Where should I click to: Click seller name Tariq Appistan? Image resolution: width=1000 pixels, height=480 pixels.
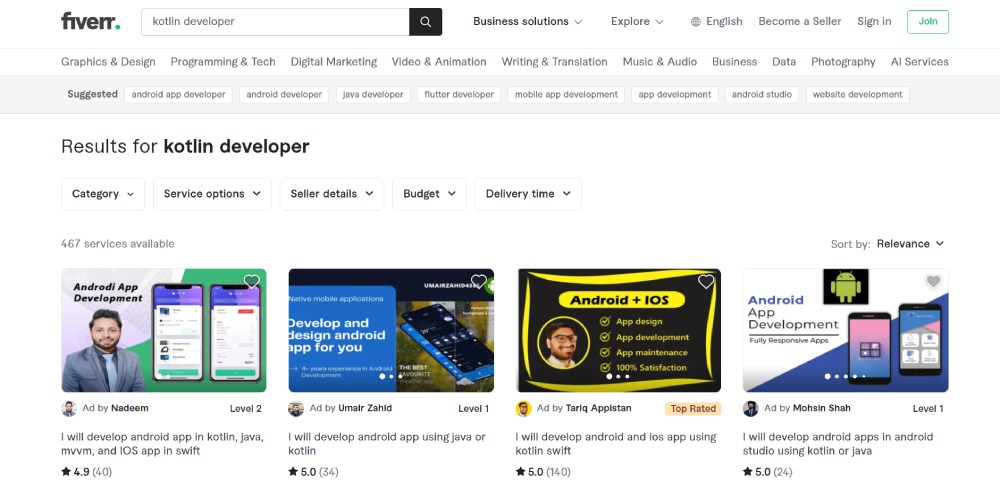coord(598,408)
